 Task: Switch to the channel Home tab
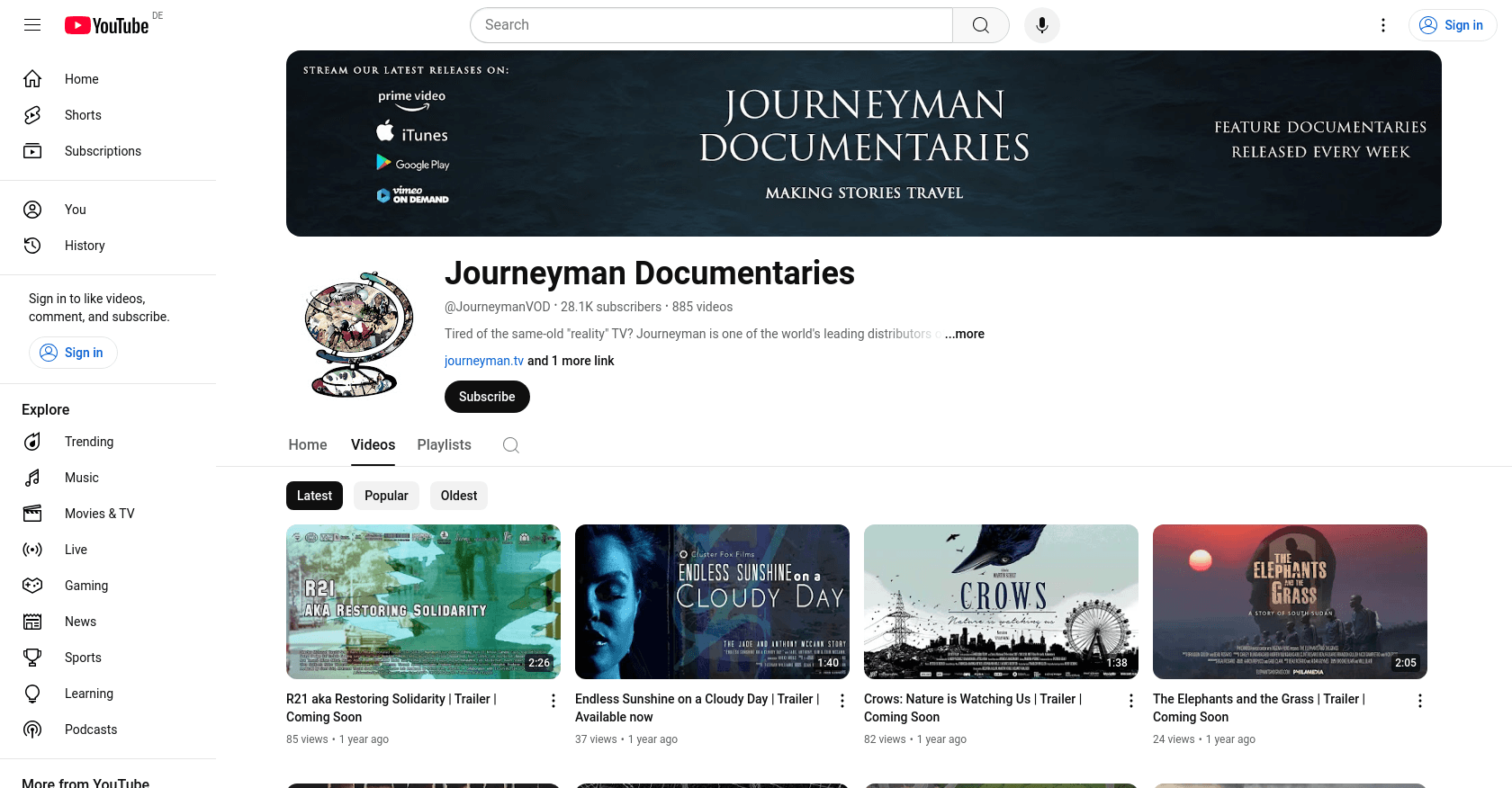click(x=307, y=445)
